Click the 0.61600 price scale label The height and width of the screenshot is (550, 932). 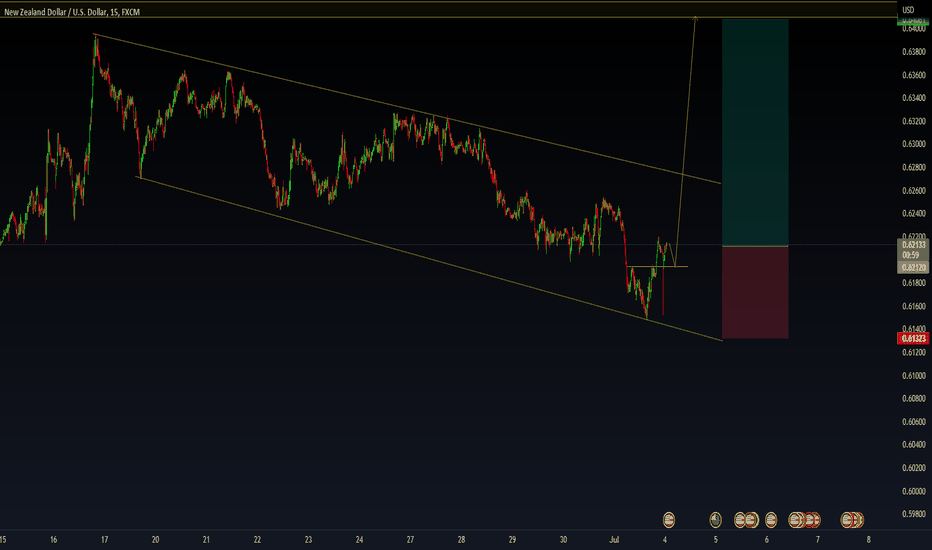tap(914, 306)
